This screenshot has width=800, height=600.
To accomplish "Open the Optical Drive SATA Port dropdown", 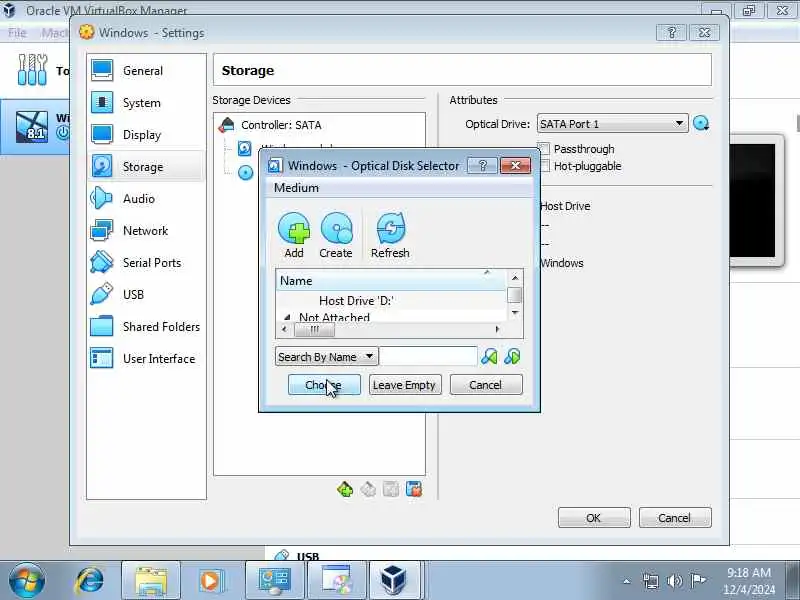I will 612,124.
